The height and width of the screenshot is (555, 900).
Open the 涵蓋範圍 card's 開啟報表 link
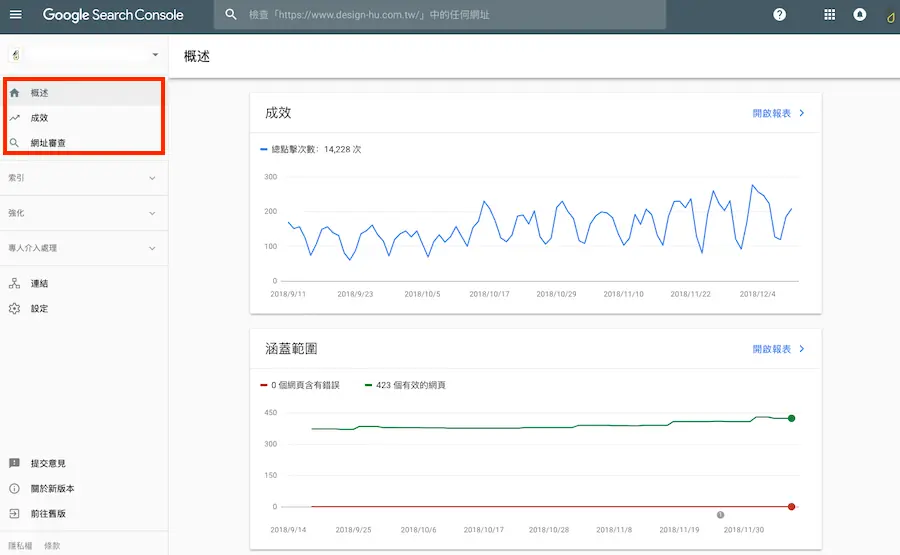771,349
